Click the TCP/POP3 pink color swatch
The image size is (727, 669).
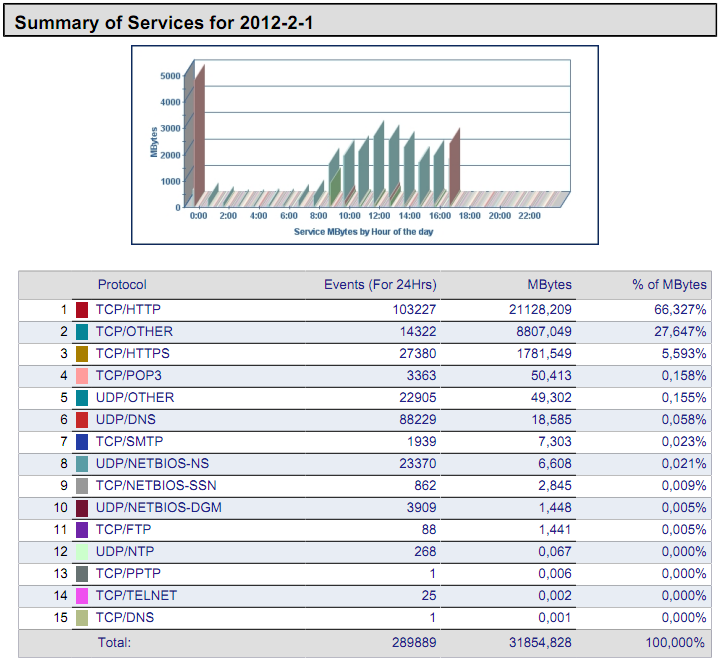[x=82, y=376]
